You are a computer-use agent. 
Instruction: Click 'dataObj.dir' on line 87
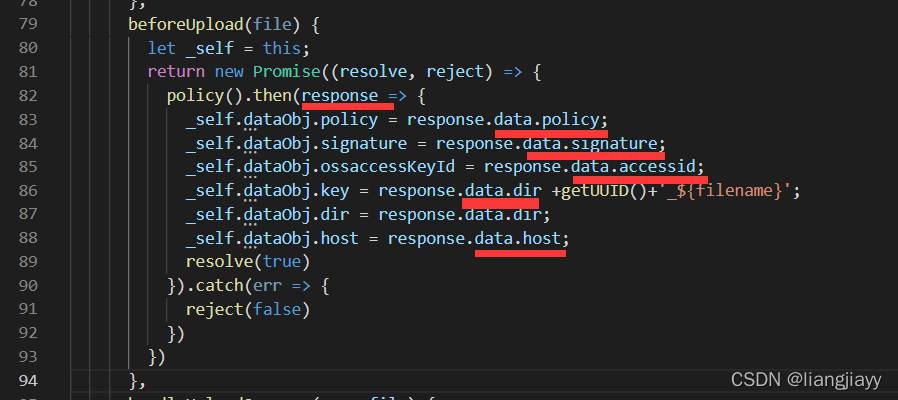296,214
